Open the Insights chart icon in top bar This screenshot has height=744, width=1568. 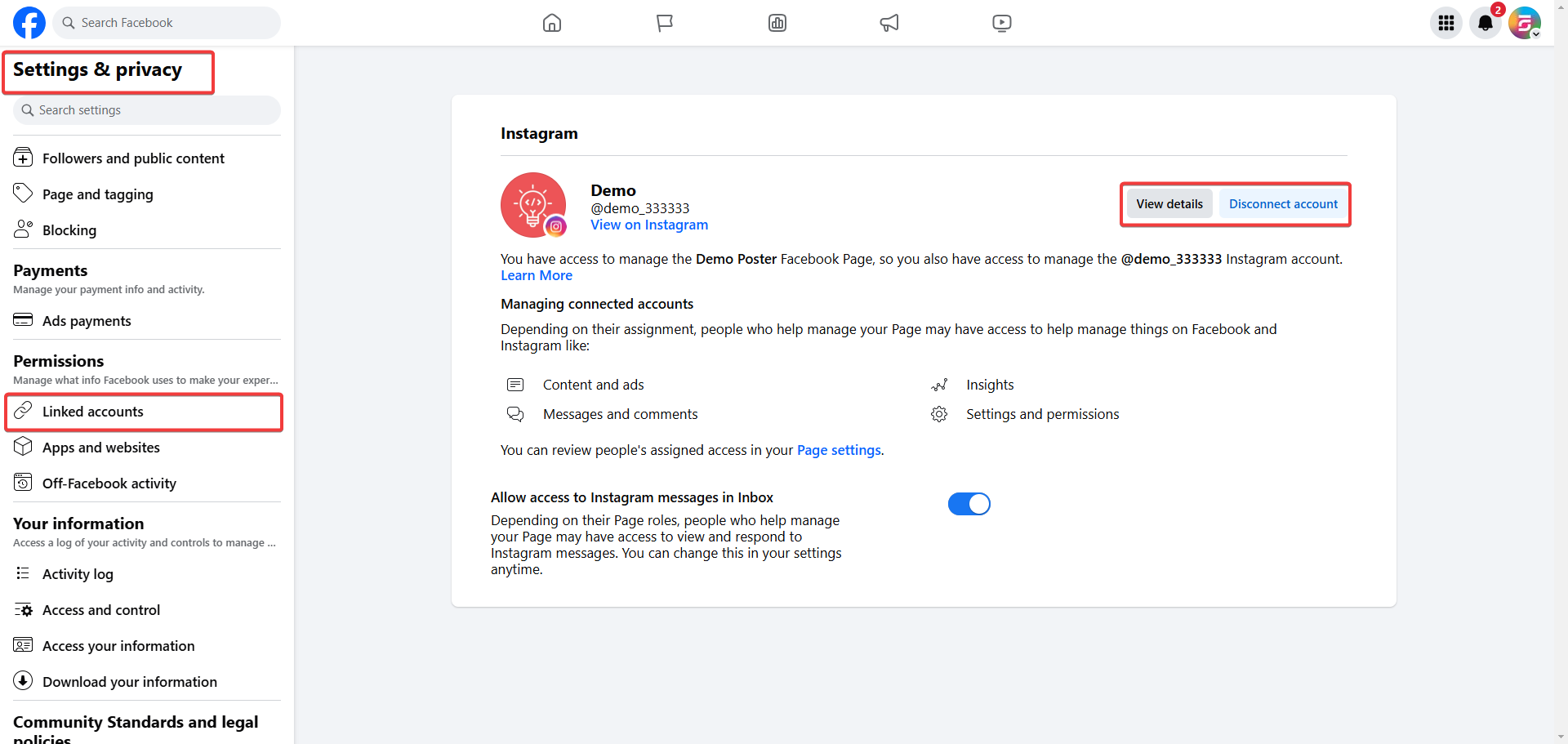777,23
